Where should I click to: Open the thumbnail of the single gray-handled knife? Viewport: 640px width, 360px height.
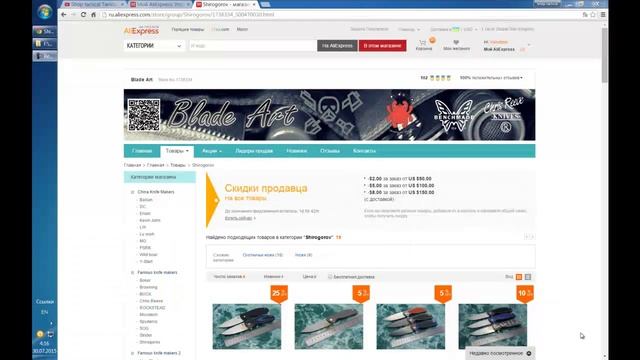click(329, 327)
